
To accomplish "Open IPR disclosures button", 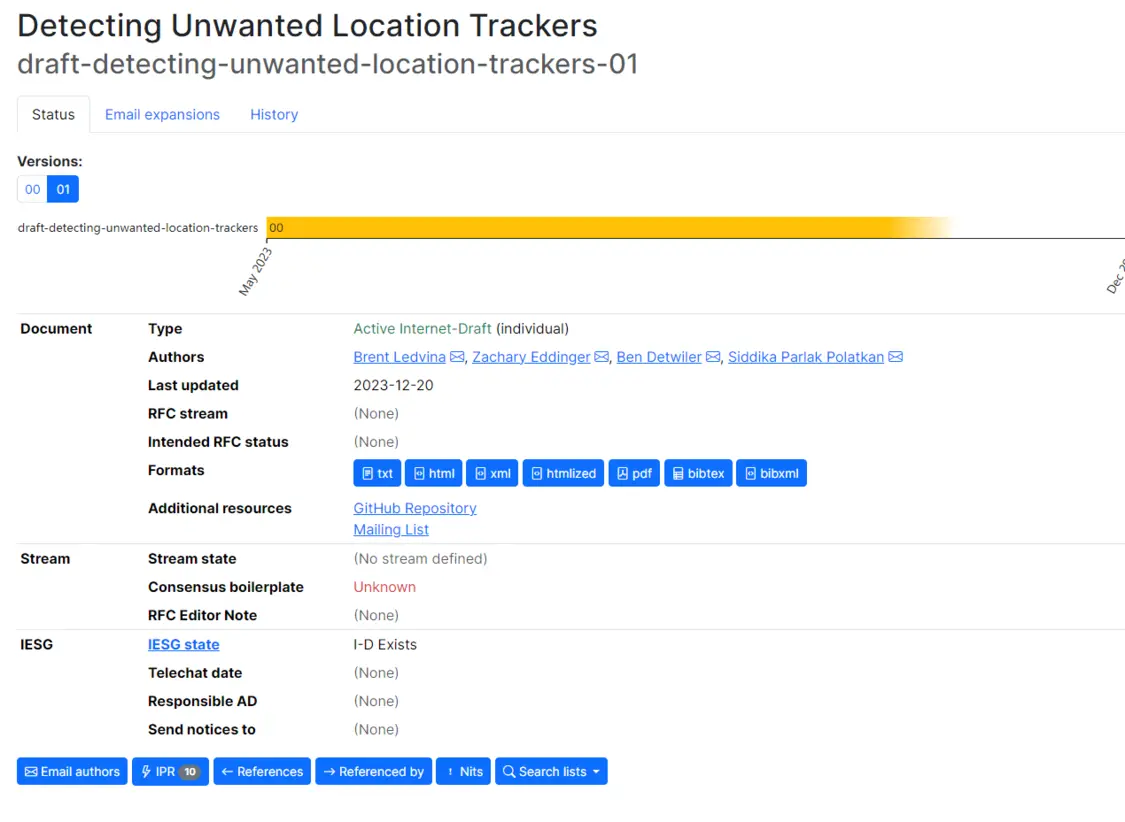I will [170, 771].
